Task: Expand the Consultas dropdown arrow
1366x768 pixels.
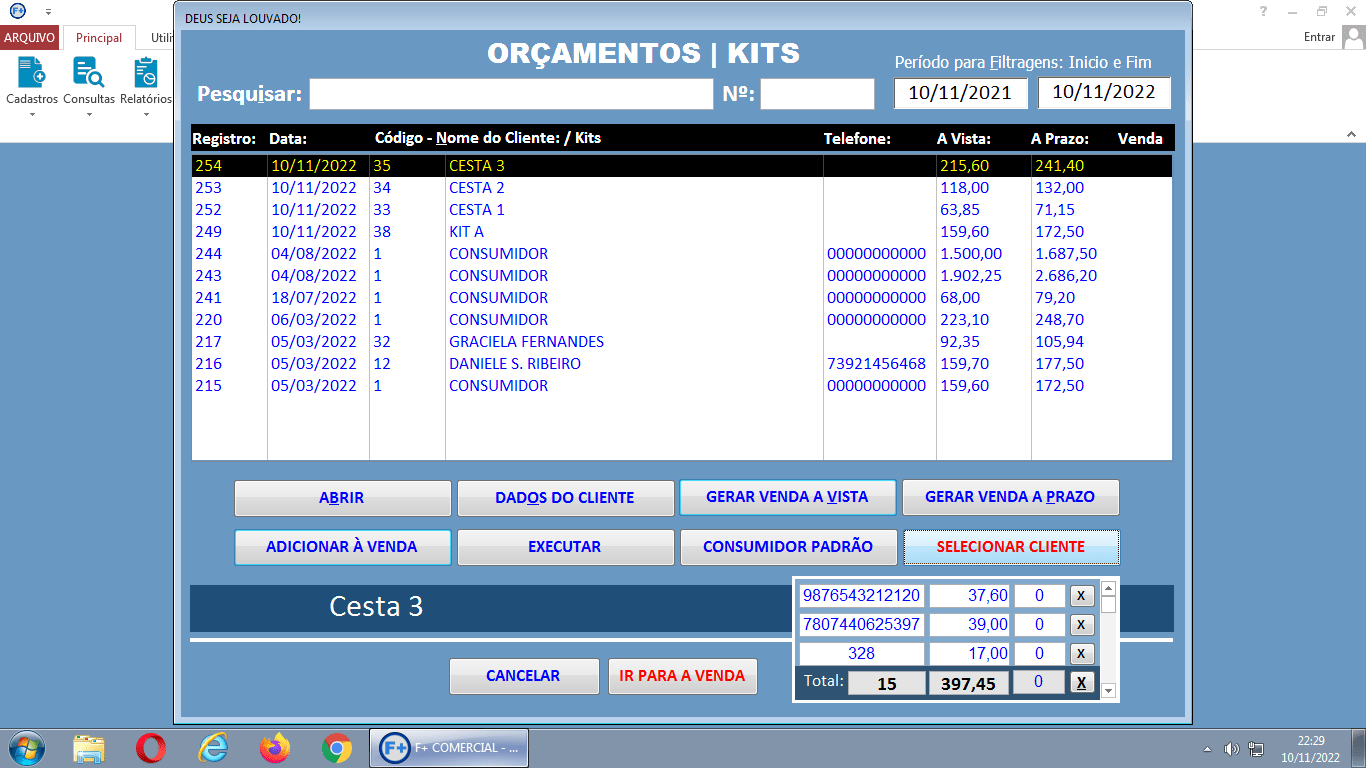Action: pos(89,114)
